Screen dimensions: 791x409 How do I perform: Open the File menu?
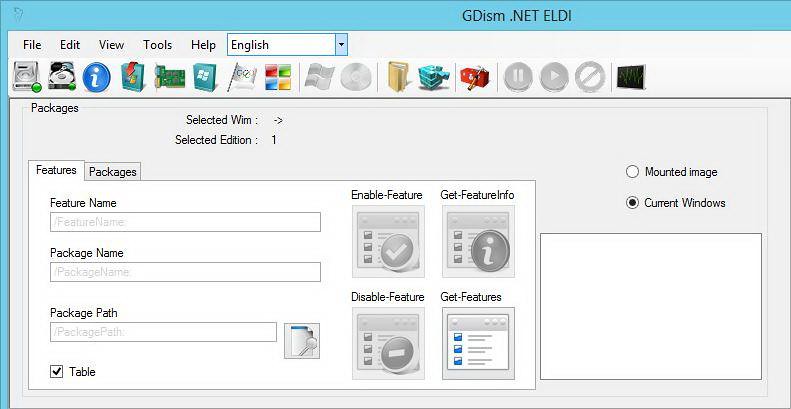click(x=32, y=45)
